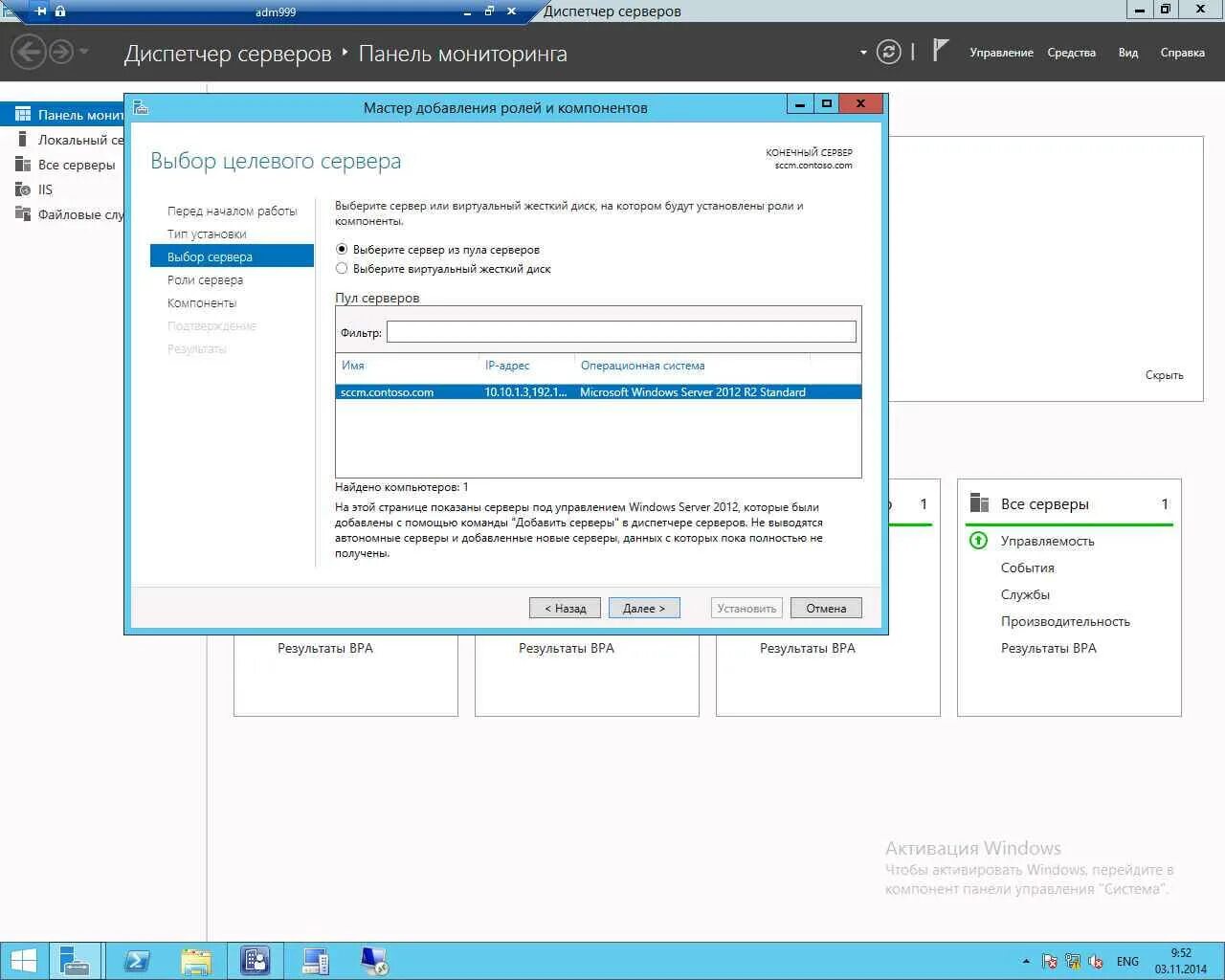
Task: Select the sccm.contoso.com server row
Action: (x=598, y=391)
